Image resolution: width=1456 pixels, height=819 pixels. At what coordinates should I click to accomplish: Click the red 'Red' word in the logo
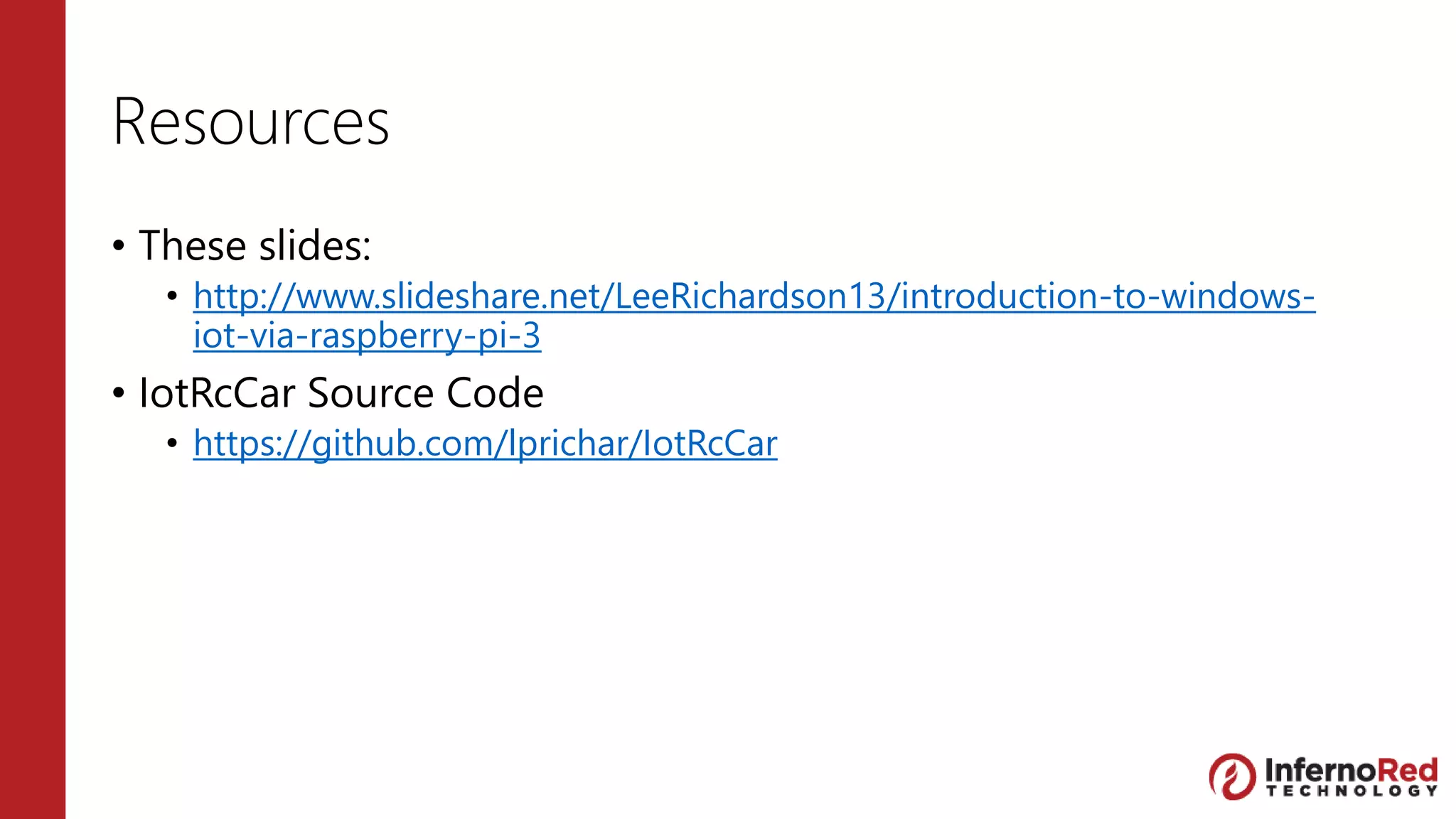[x=1408, y=771]
